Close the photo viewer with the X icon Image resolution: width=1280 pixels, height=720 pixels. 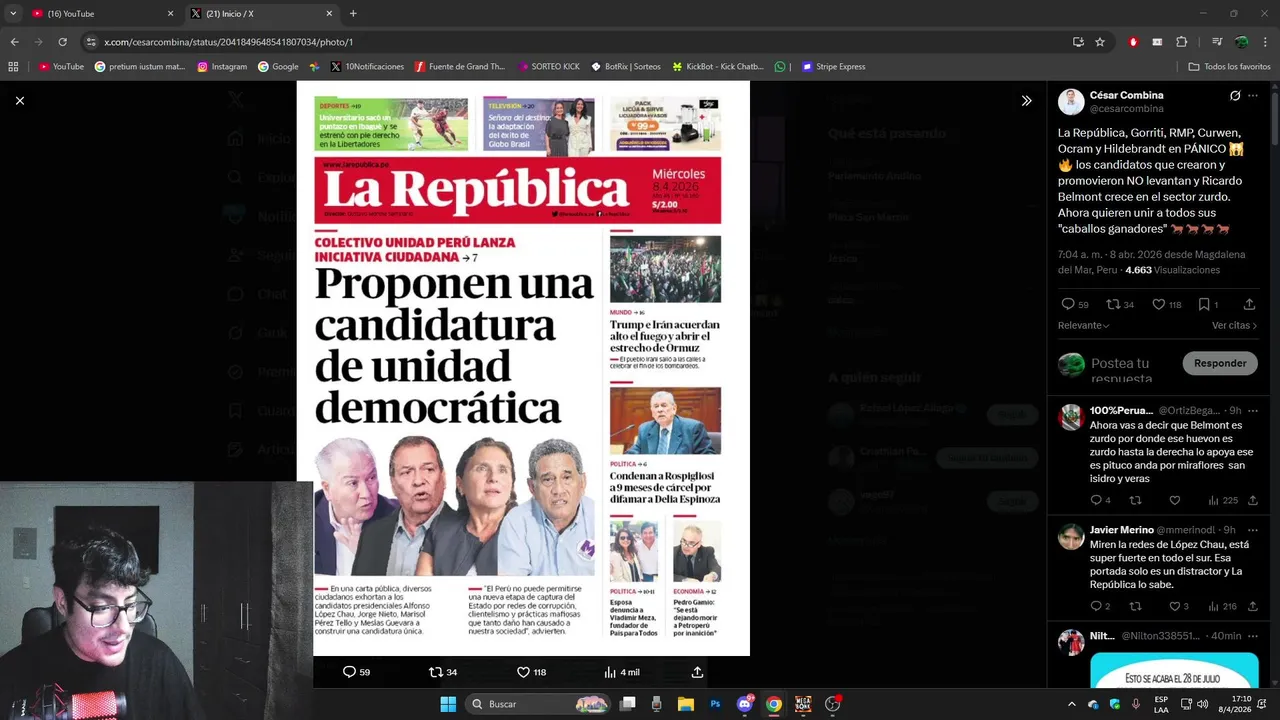pos(20,101)
